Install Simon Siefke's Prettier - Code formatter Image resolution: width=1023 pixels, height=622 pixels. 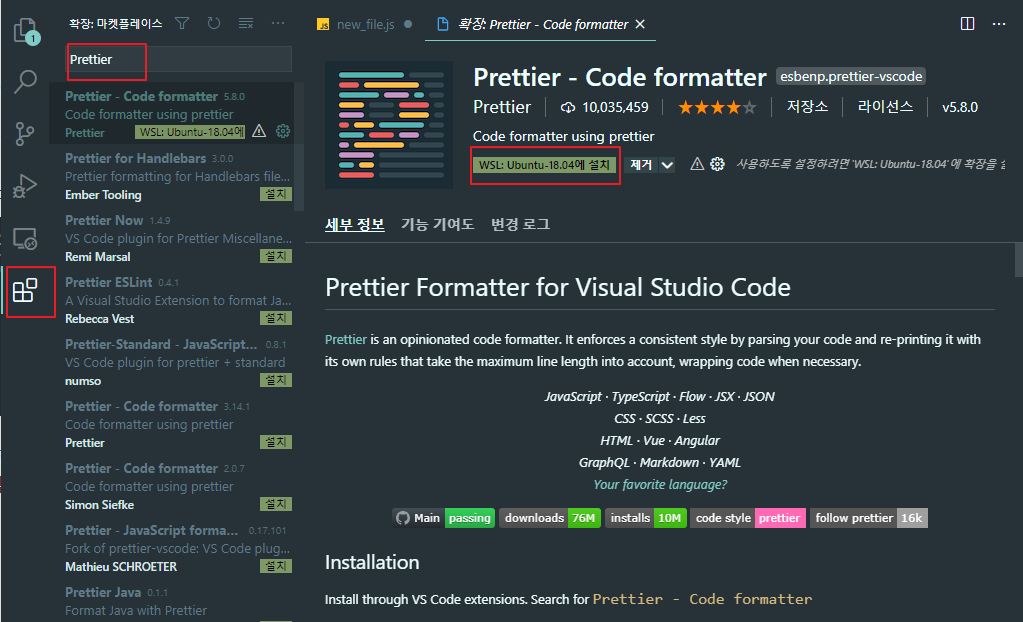click(275, 504)
